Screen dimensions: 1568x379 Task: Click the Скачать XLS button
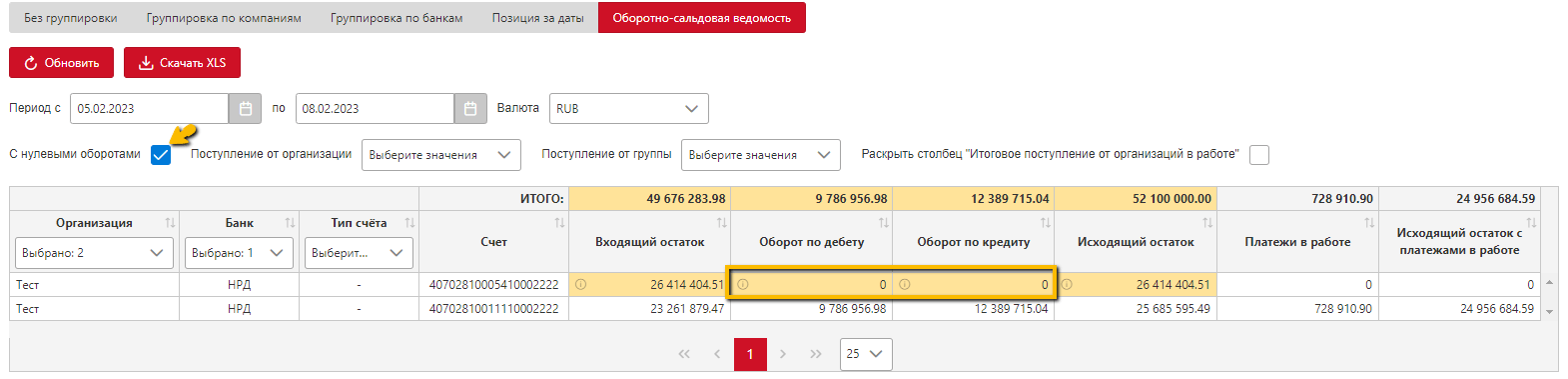pyautogui.click(x=182, y=62)
